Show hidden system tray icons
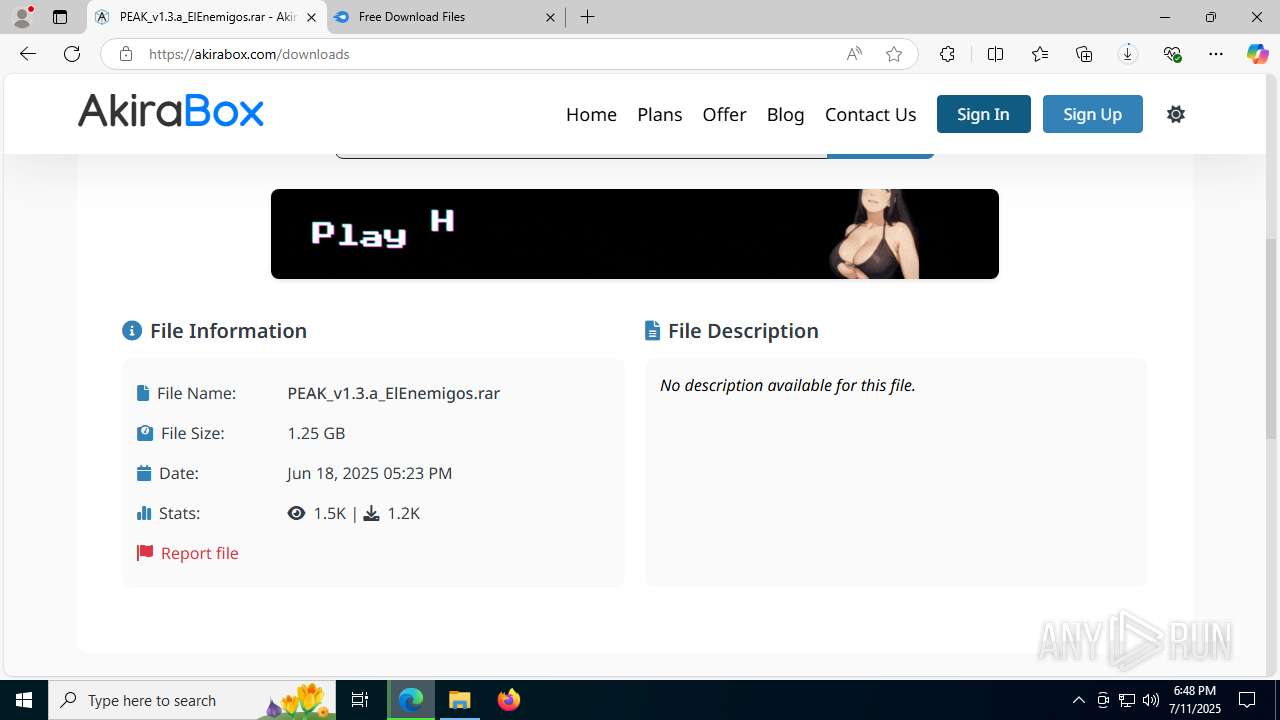Screen dimensions: 1280x720 [x=1078, y=700]
